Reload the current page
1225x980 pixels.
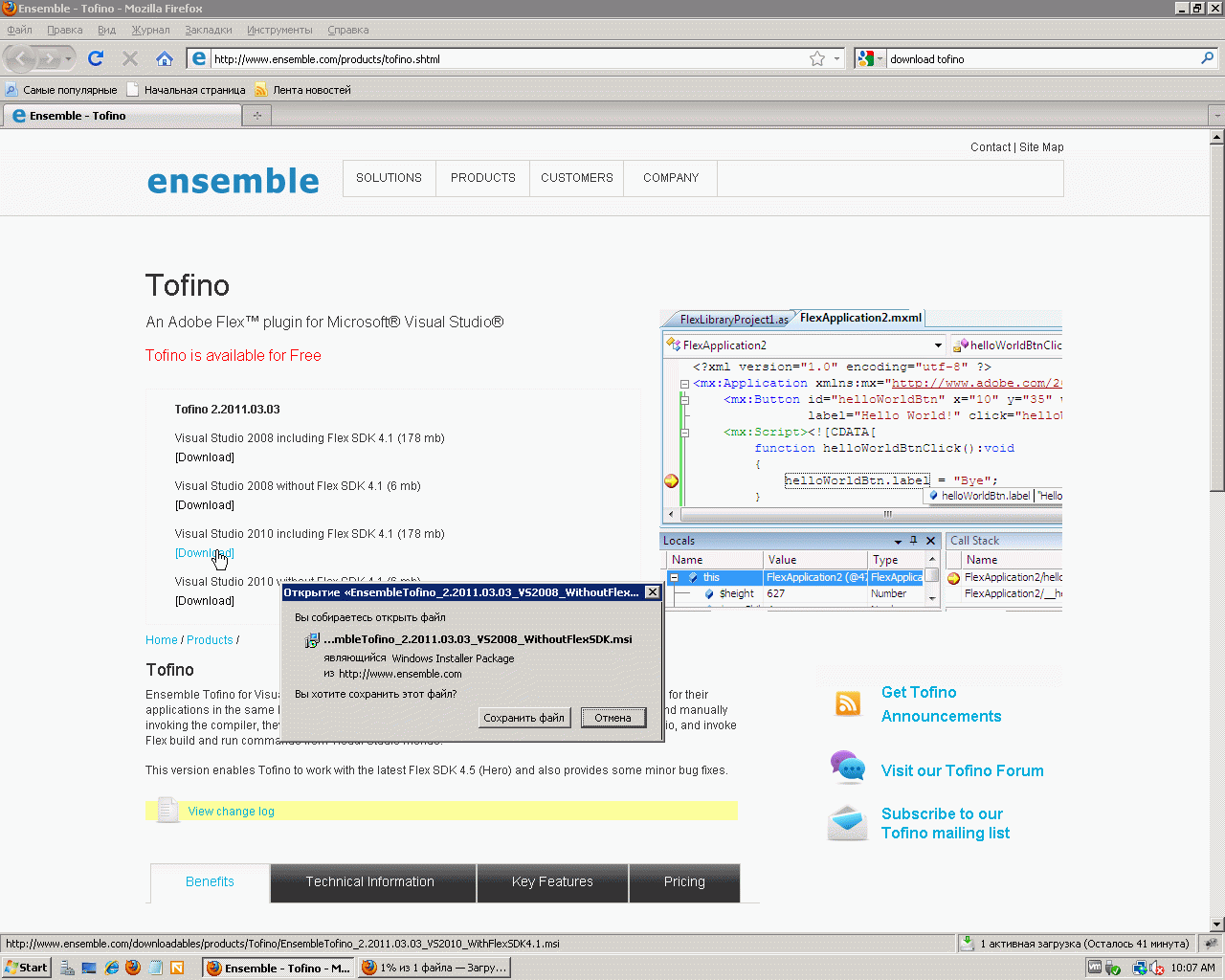point(96,58)
